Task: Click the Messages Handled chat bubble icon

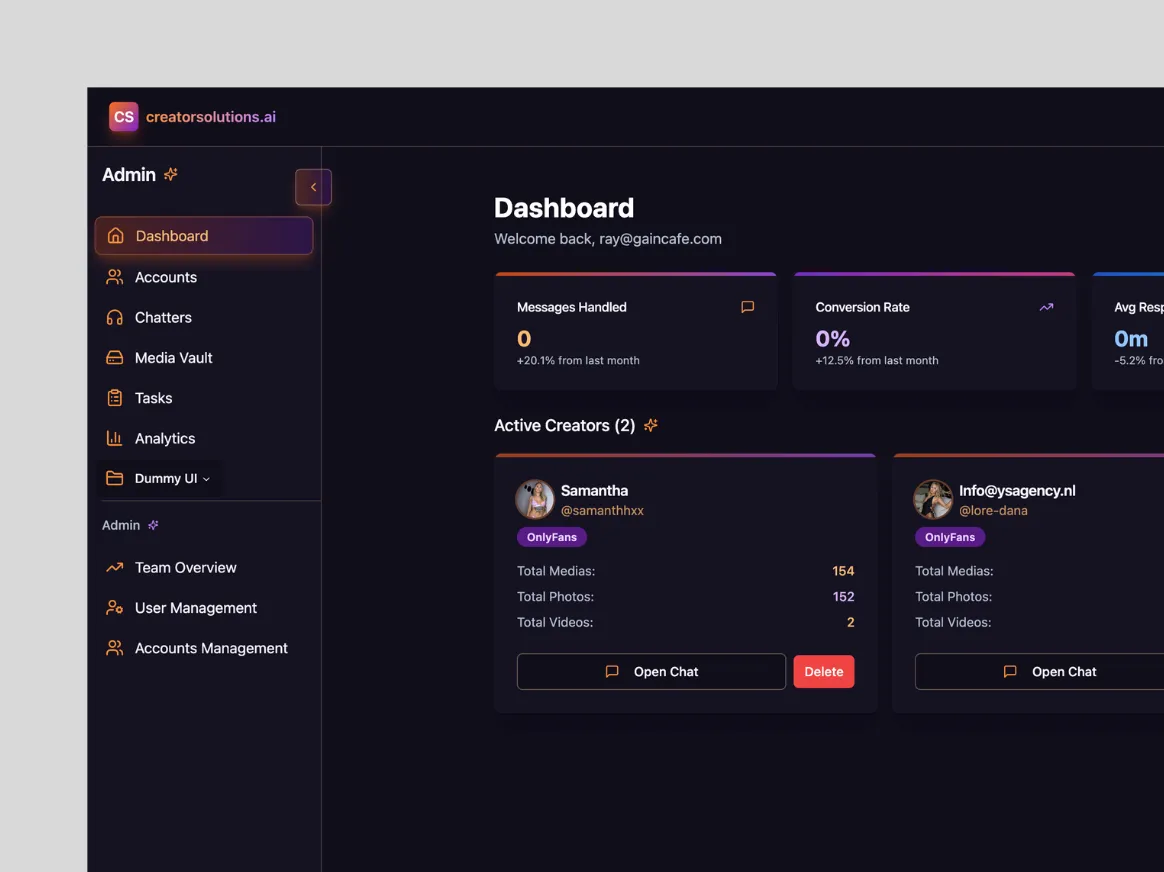Action: tap(747, 307)
